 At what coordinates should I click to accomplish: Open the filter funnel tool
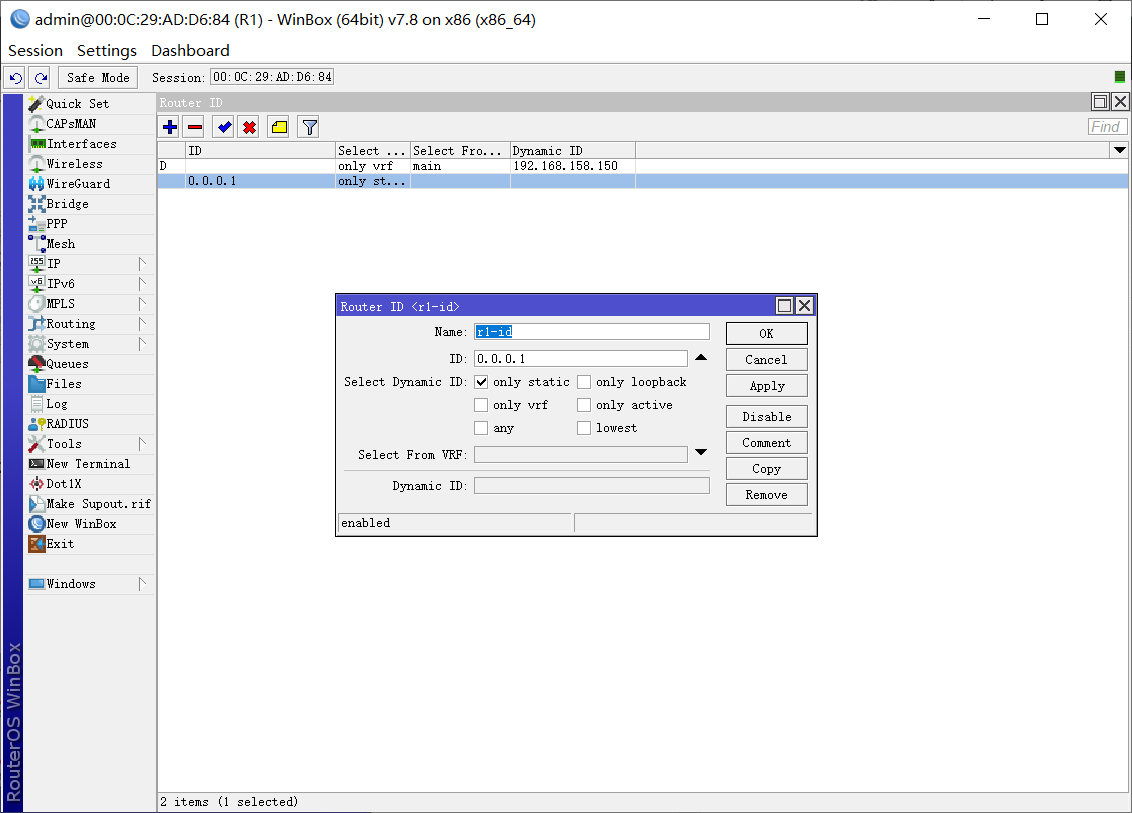[x=309, y=127]
